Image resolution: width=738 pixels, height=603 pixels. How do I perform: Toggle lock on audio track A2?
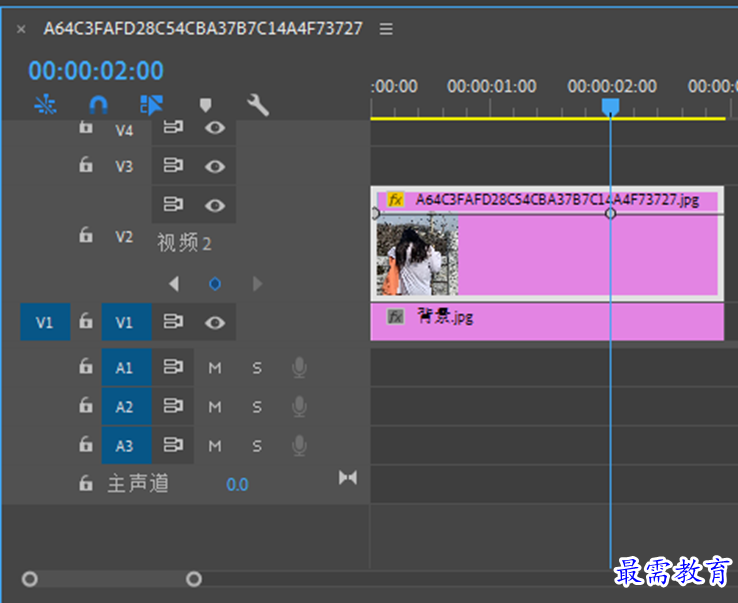pos(86,405)
